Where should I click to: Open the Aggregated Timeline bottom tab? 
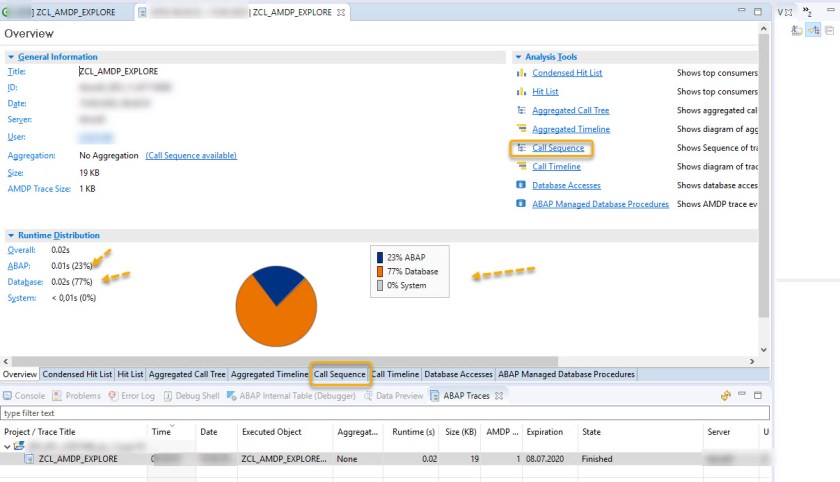pyautogui.click(x=269, y=374)
